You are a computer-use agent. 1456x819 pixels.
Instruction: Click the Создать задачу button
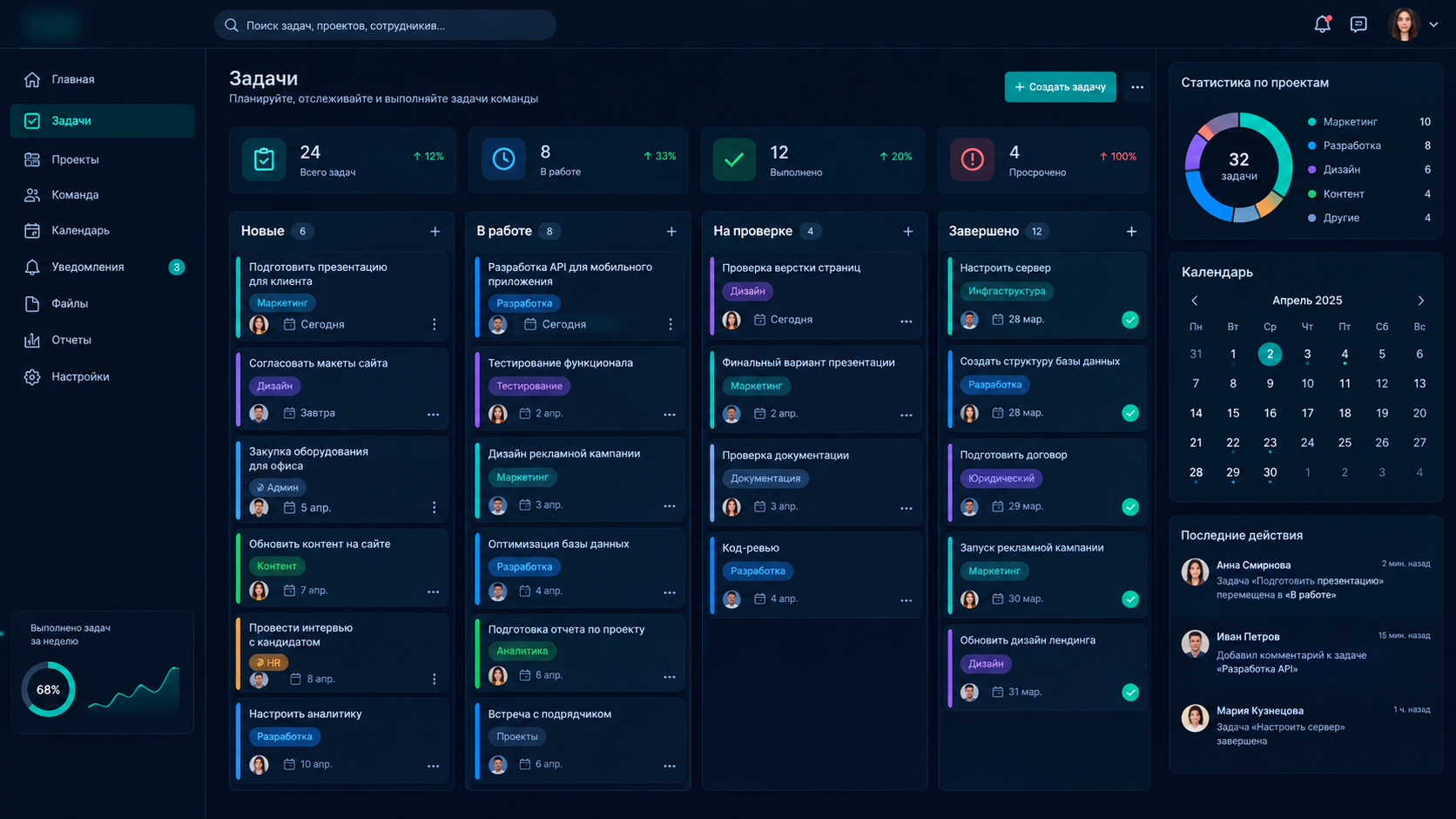[x=1060, y=87]
